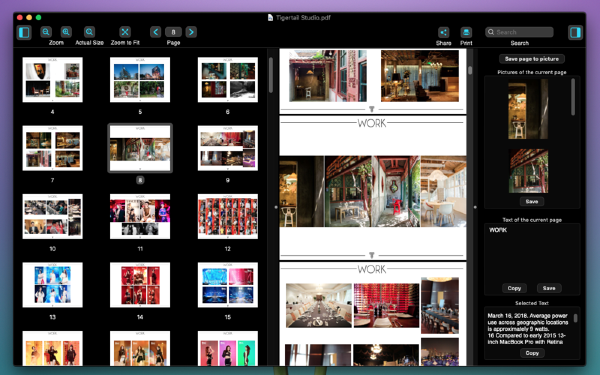600x375 pixels.
Task: Print the document
Action: (x=466, y=33)
